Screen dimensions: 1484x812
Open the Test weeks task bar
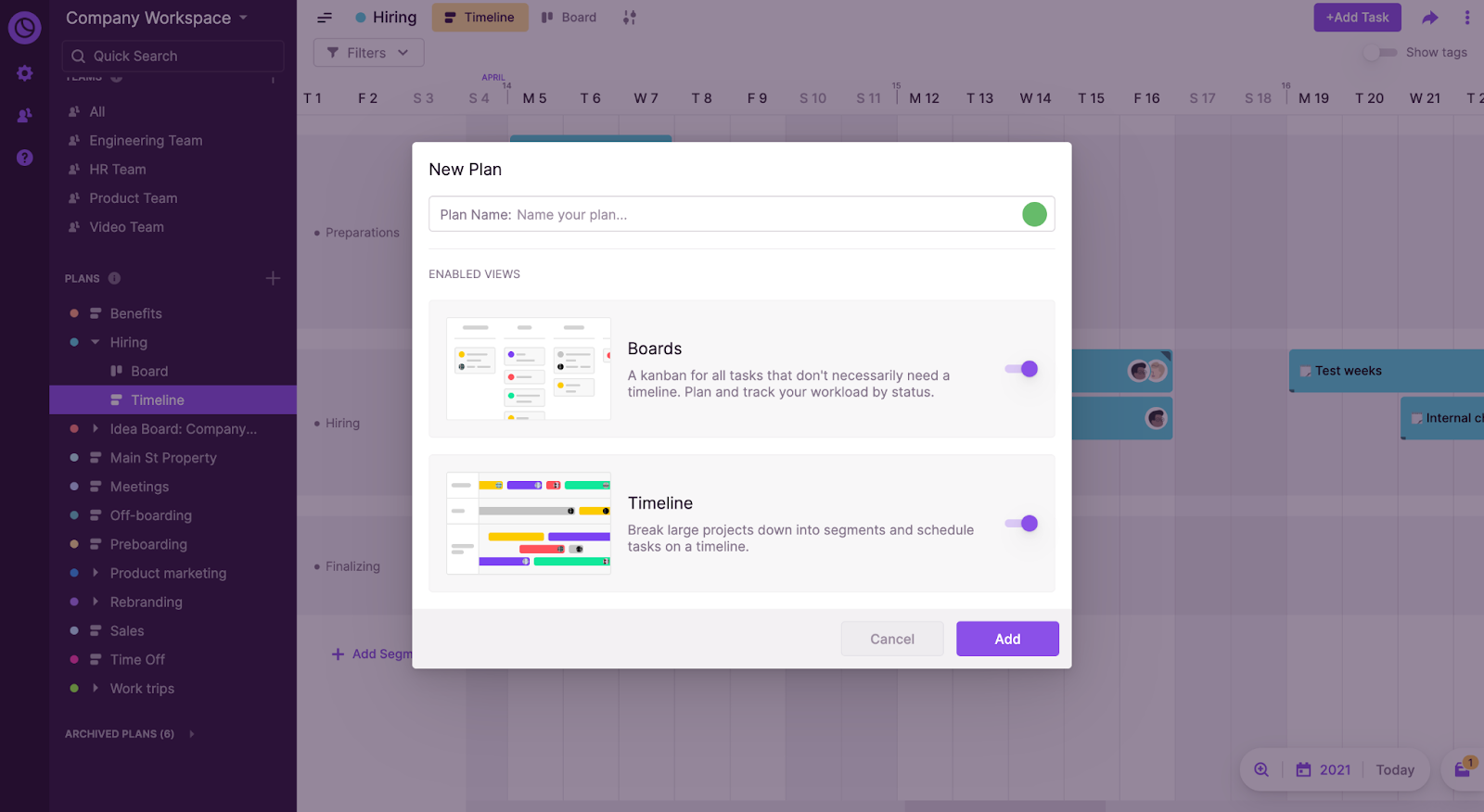tap(1387, 371)
